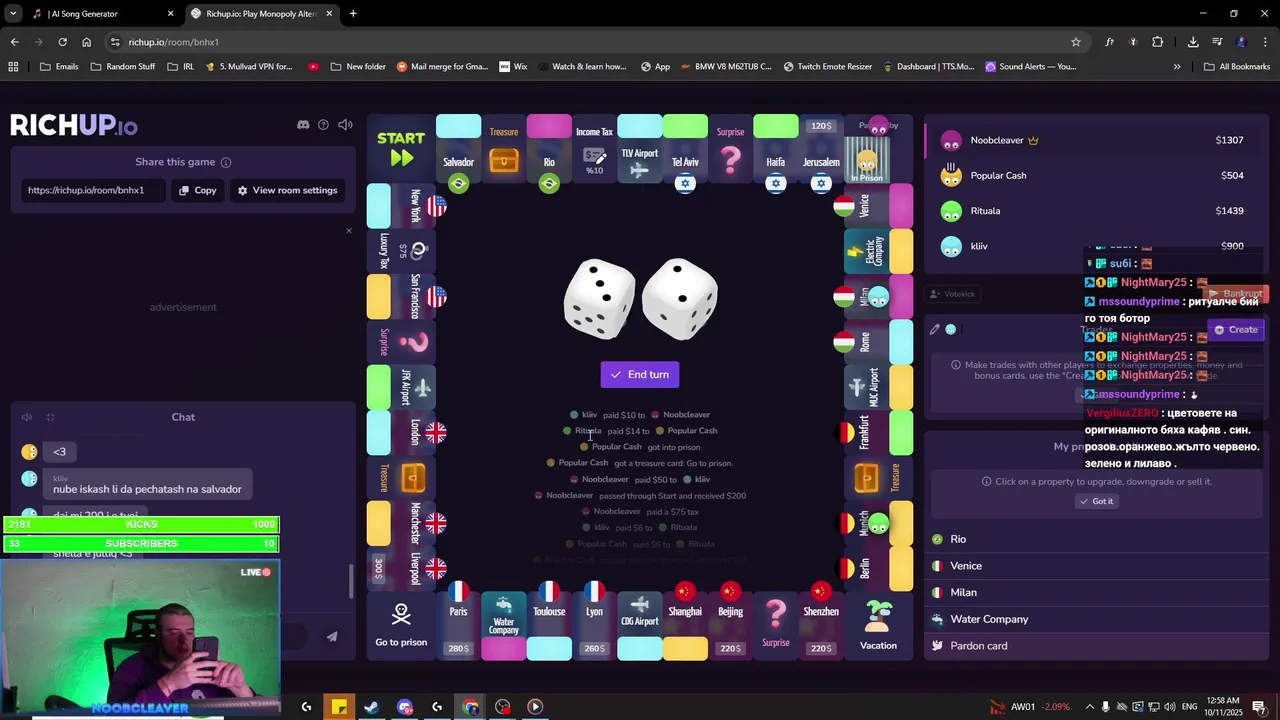Copy the room link
Screen dimensions: 1280x720
point(197,190)
